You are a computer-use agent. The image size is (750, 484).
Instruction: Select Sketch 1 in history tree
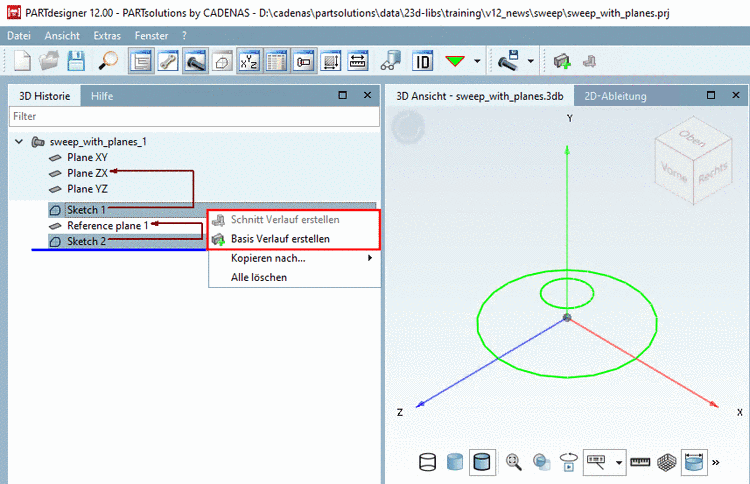(x=86, y=210)
